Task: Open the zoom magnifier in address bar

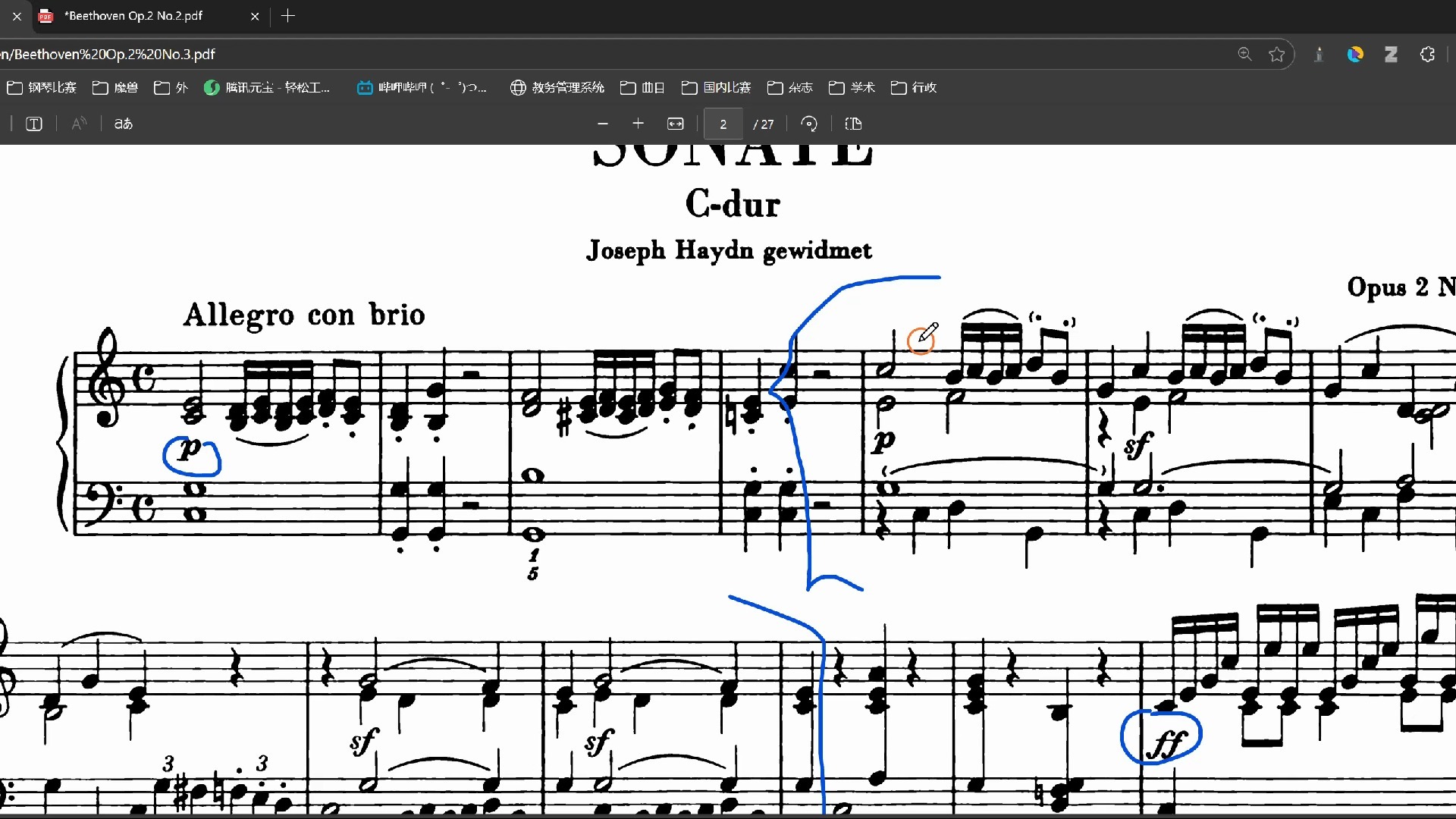Action: 1244,55
